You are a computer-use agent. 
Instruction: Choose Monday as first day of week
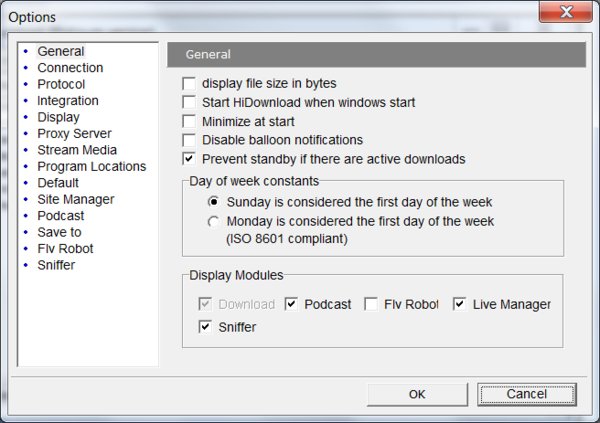pos(214,221)
